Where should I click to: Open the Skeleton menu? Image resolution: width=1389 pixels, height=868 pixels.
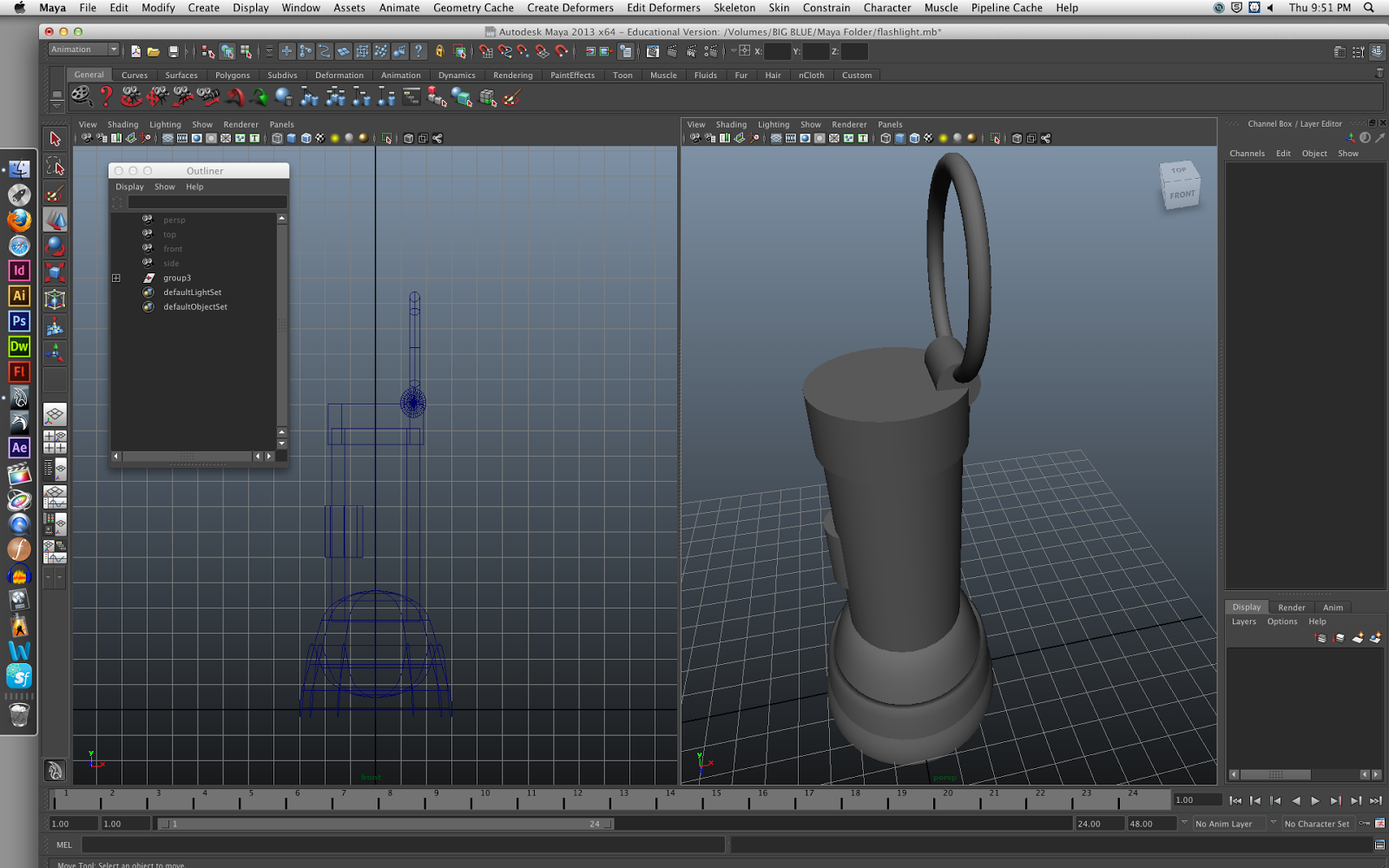(734, 8)
